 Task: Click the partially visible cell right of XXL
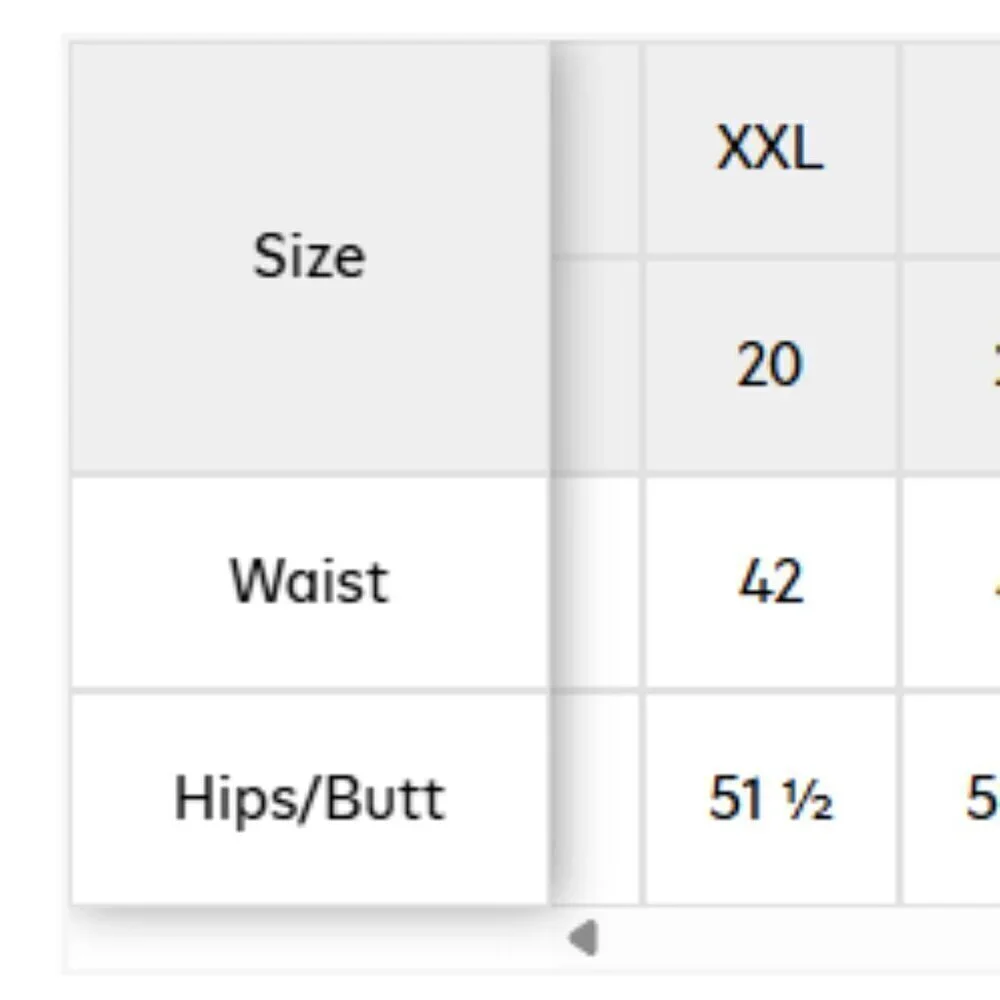(x=951, y=149)
